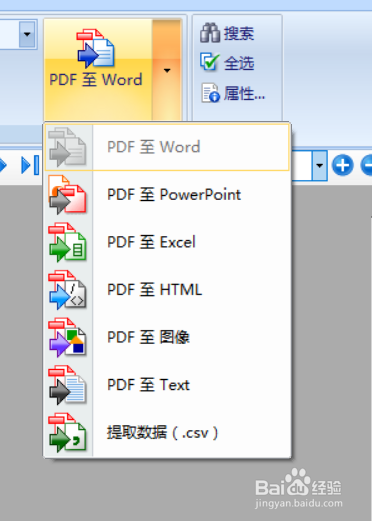Select PDF 至 Excel menu entry

[x=167, y=242]
